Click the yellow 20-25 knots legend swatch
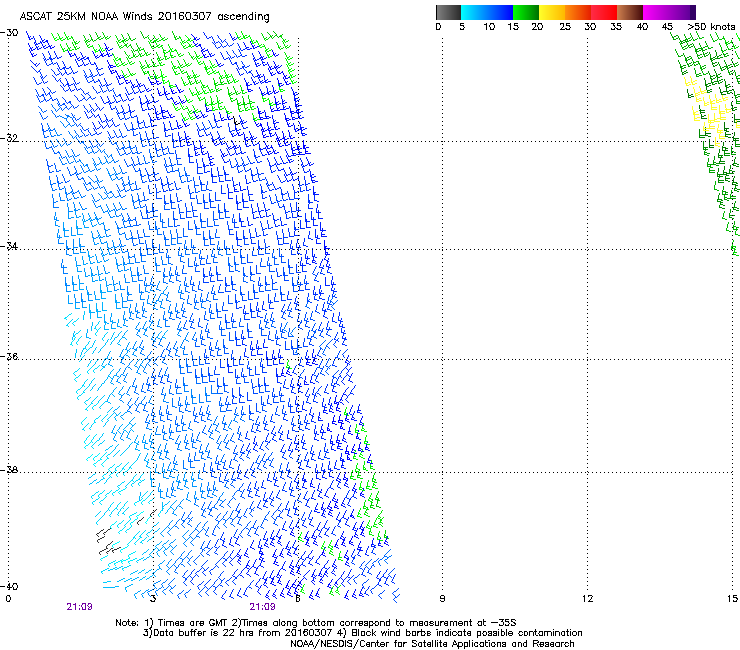The image size is (740, 650). point(552,12)
